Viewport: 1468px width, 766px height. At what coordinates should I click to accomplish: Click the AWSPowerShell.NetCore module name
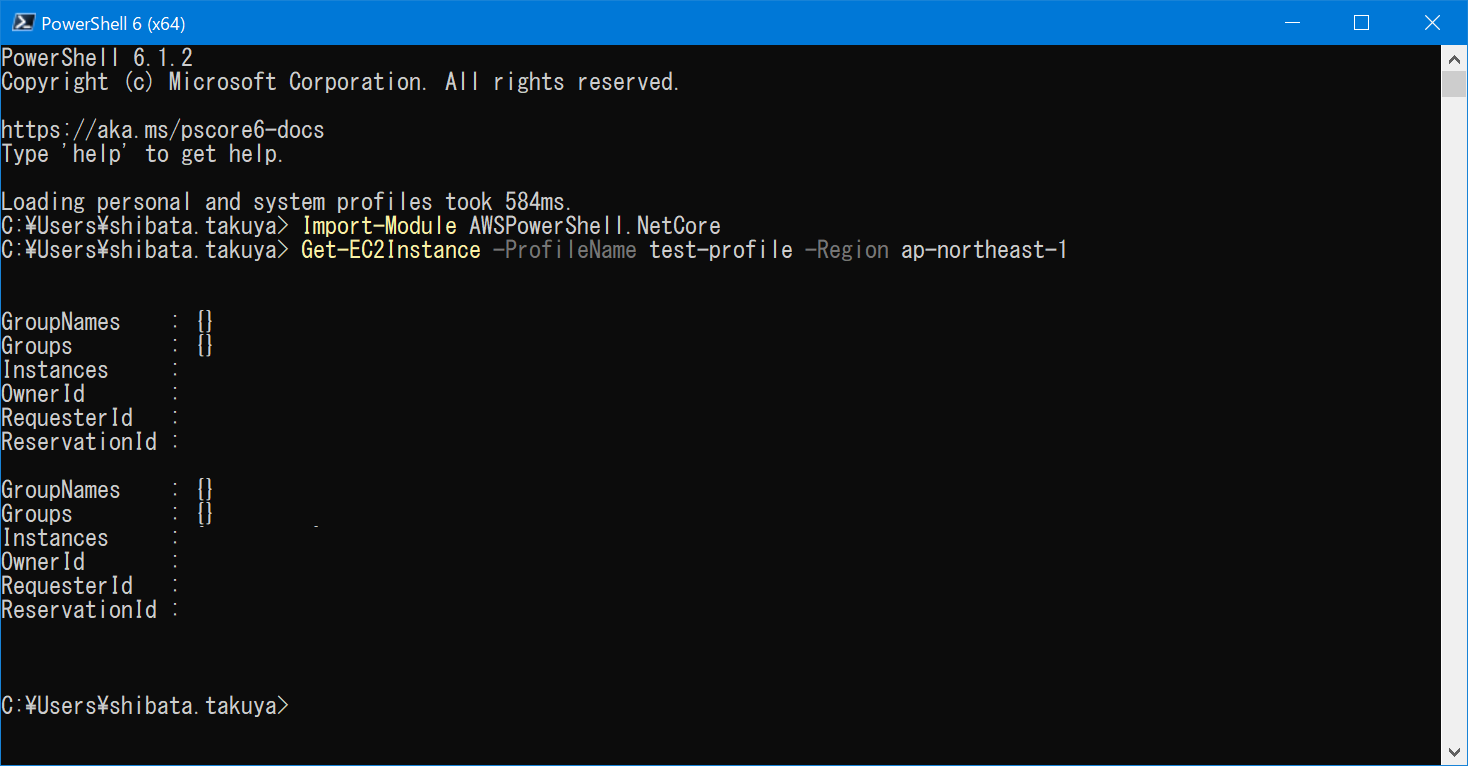tap(594, 225)
